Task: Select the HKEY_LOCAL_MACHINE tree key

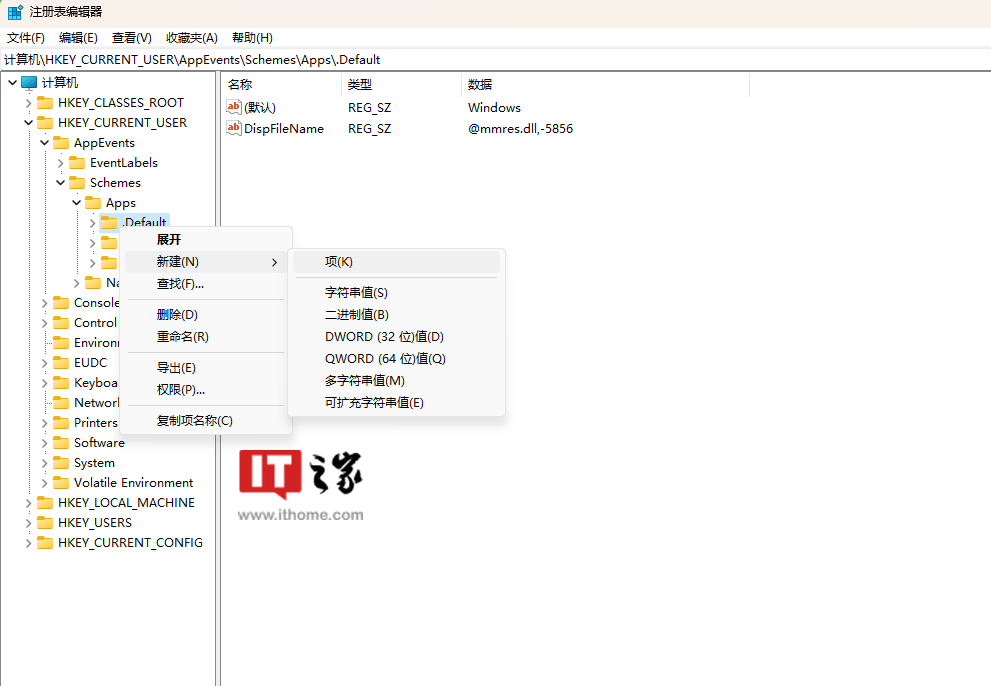Action: [x=126, y=503]
